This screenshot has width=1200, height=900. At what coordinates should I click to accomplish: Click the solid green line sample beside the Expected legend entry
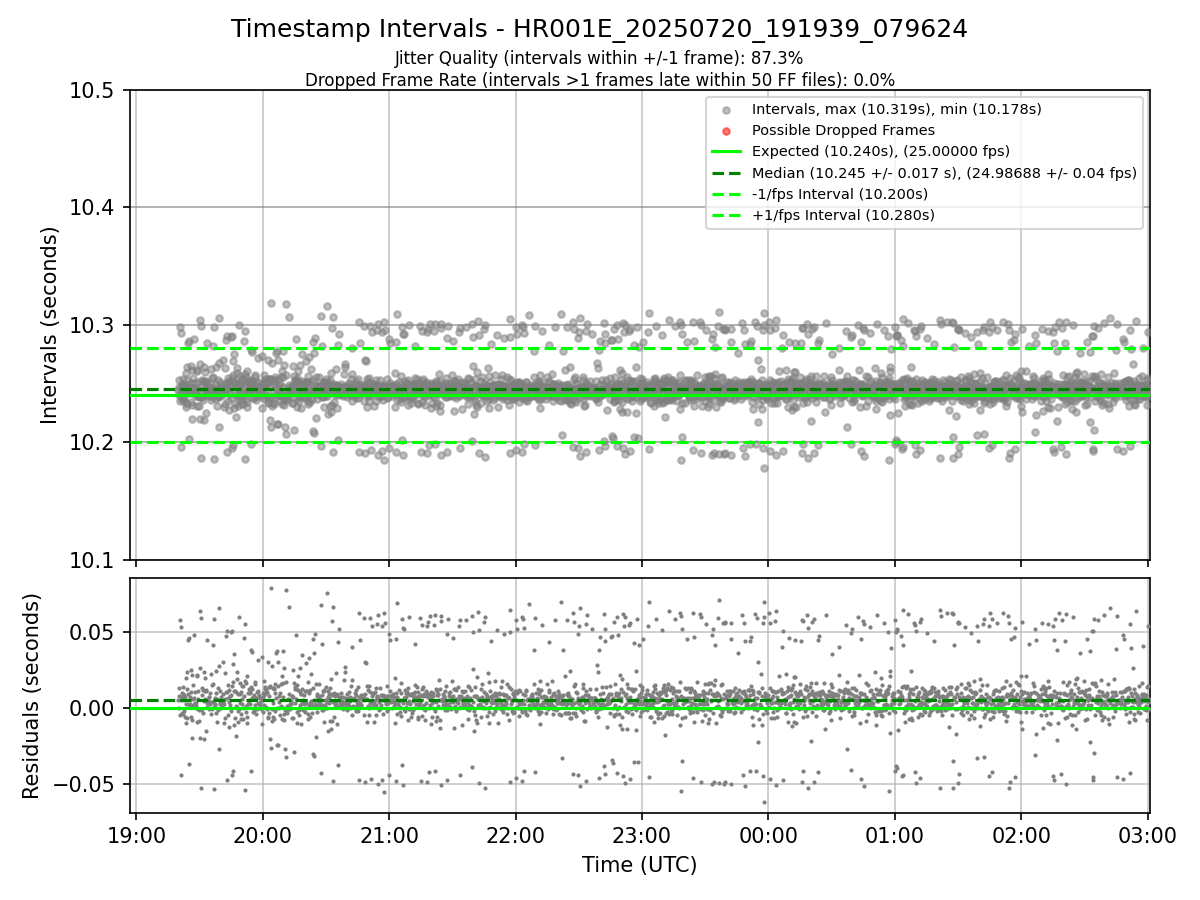[727, 152]
